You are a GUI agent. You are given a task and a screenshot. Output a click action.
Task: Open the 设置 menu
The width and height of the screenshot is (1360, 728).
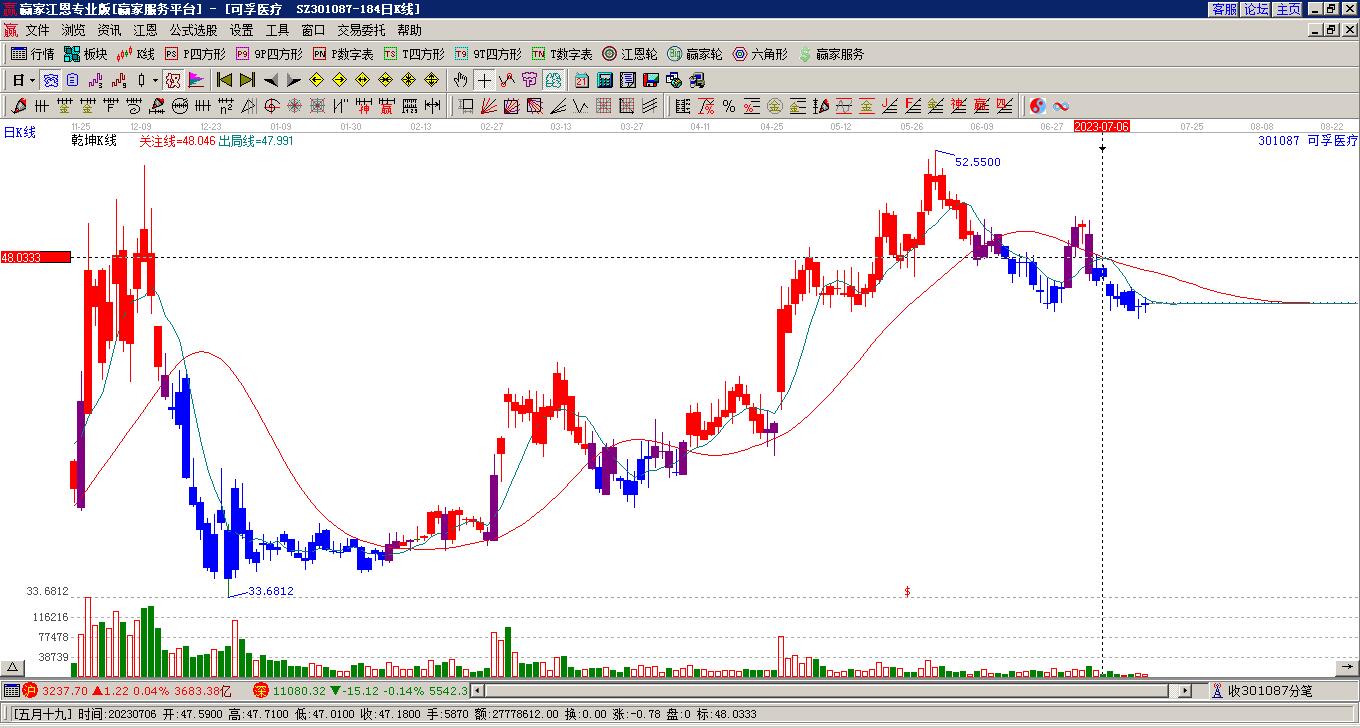[241, 30]
